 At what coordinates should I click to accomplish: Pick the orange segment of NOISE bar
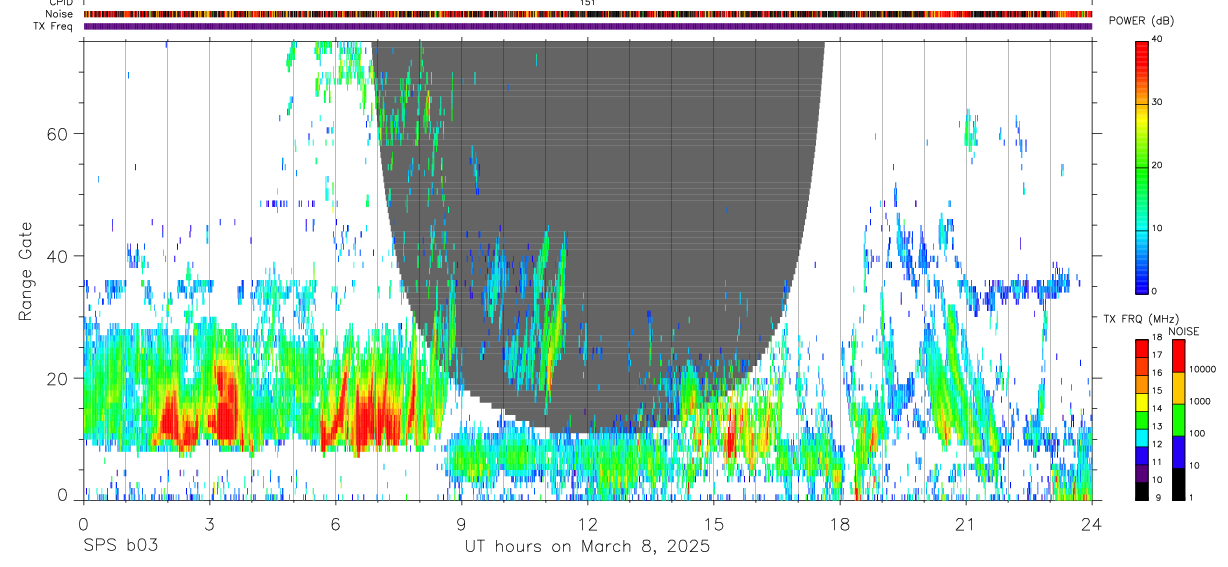click(1178, 388)
